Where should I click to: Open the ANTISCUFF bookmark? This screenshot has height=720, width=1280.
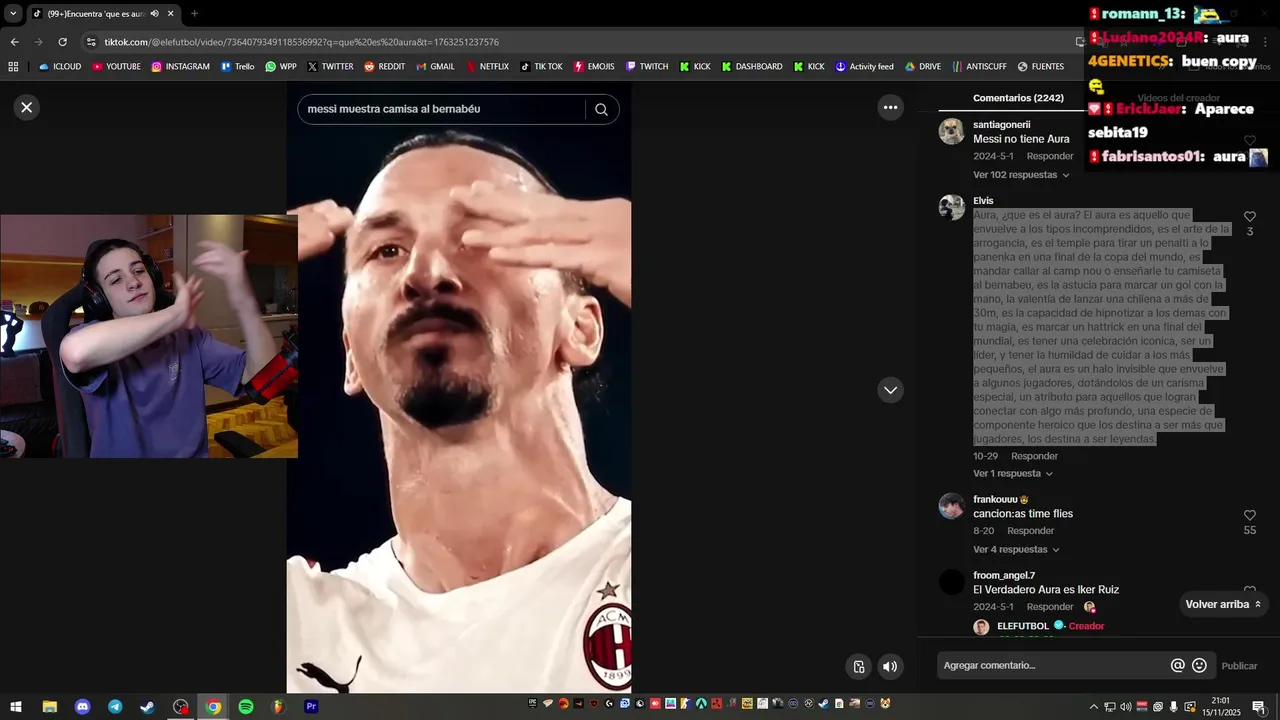click(979, 67)
